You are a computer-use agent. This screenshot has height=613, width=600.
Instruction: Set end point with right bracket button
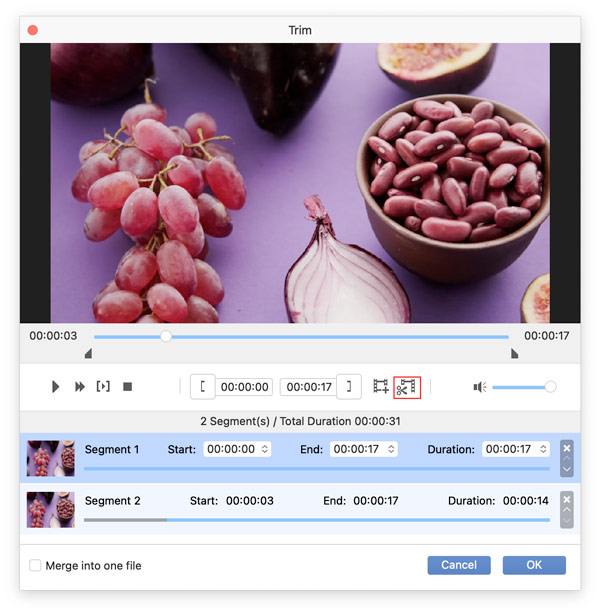[349, 387]
